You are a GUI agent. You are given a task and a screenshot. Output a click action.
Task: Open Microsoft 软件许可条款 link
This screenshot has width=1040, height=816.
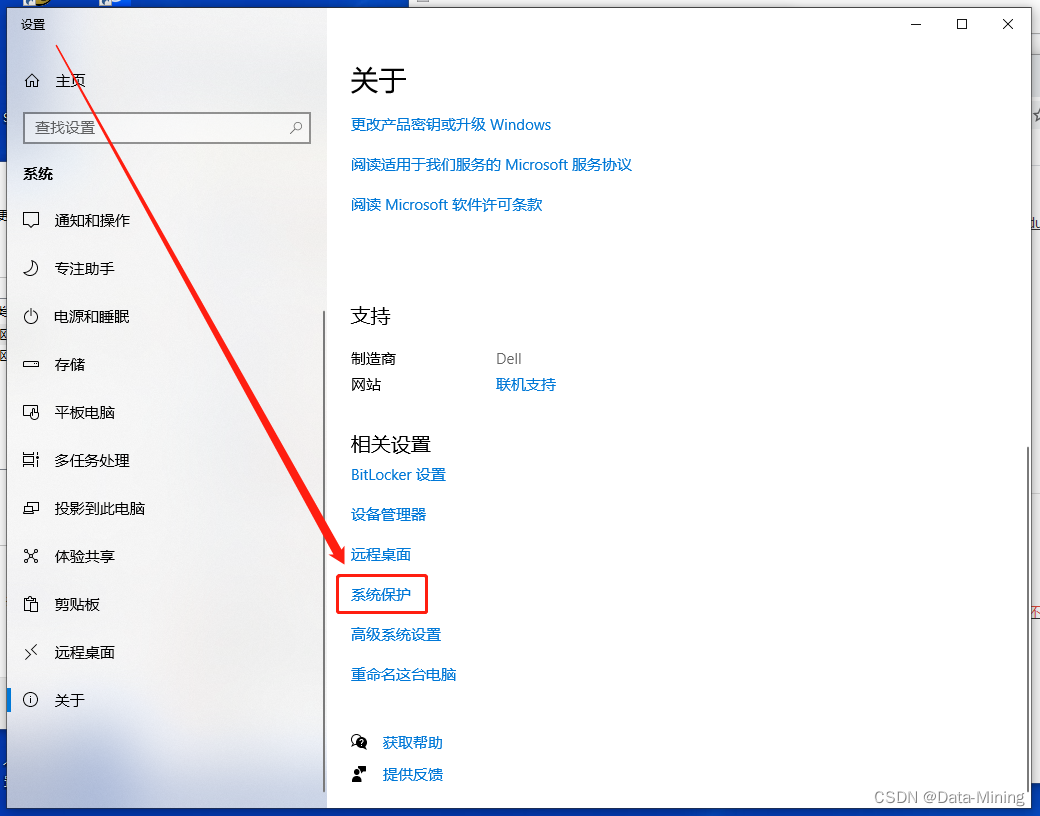click(446, 204)
